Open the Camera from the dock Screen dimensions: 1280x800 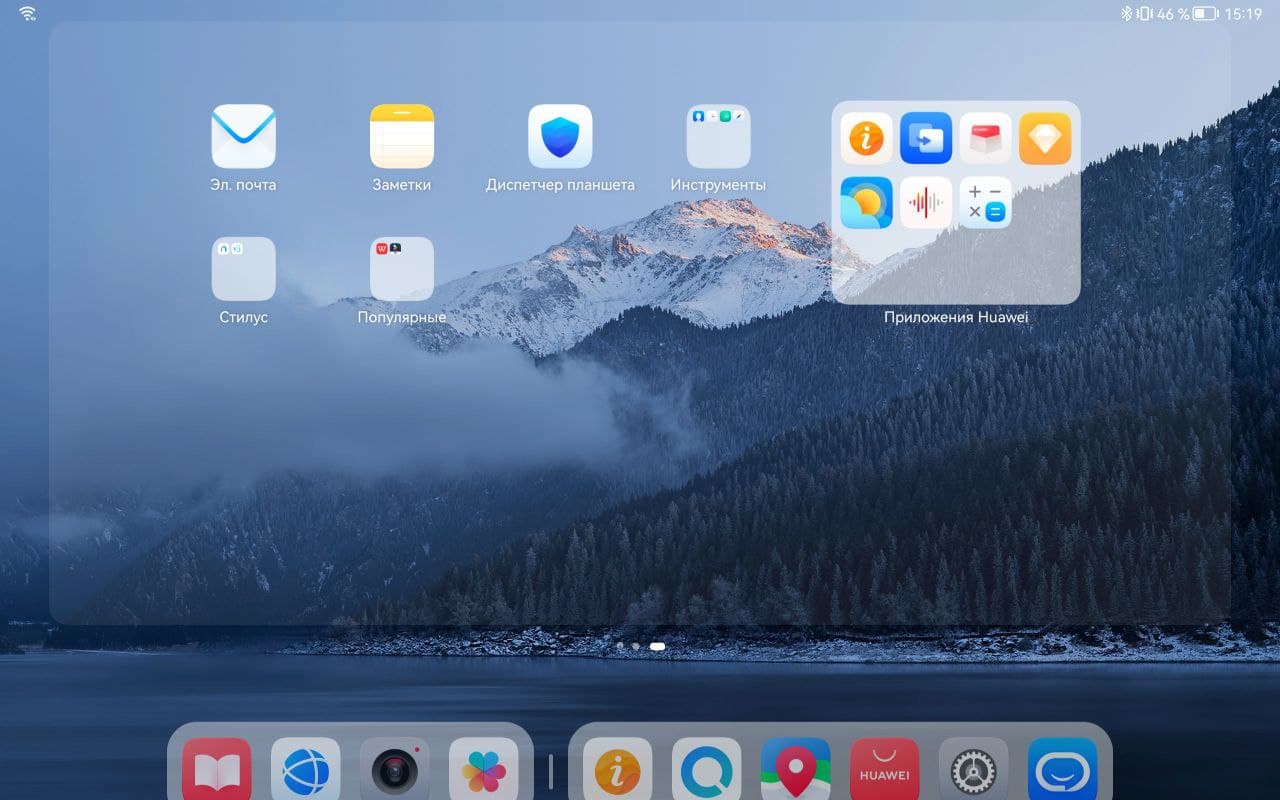coord(395,771)
